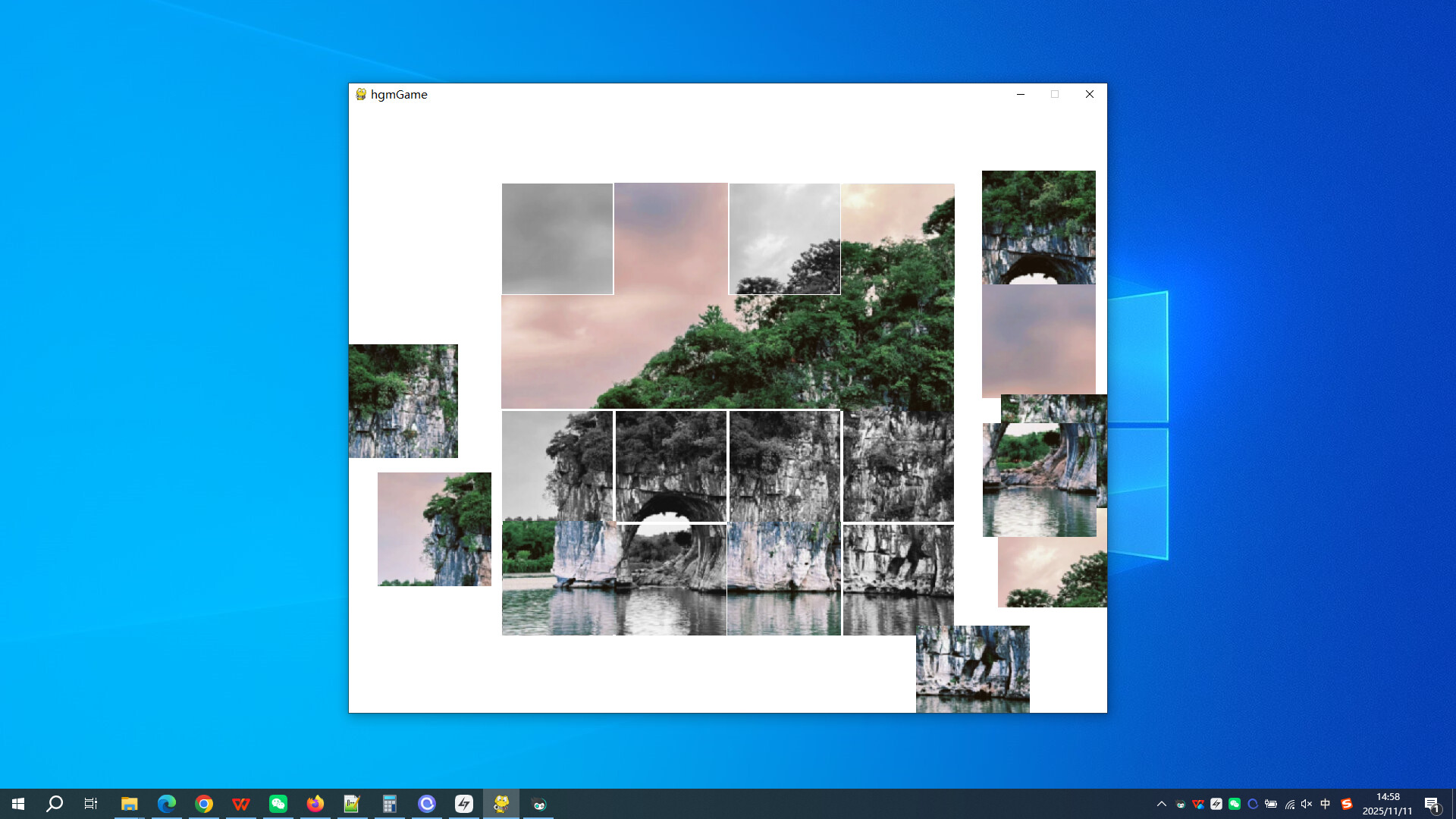
Task: Launch Microsoft Edge from the taskbar
Action: tap(166, 804)
